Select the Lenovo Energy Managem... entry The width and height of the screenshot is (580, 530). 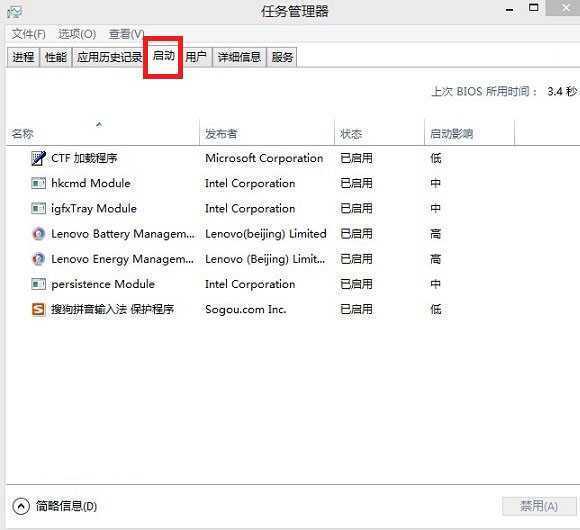click(x=122, y=259)
